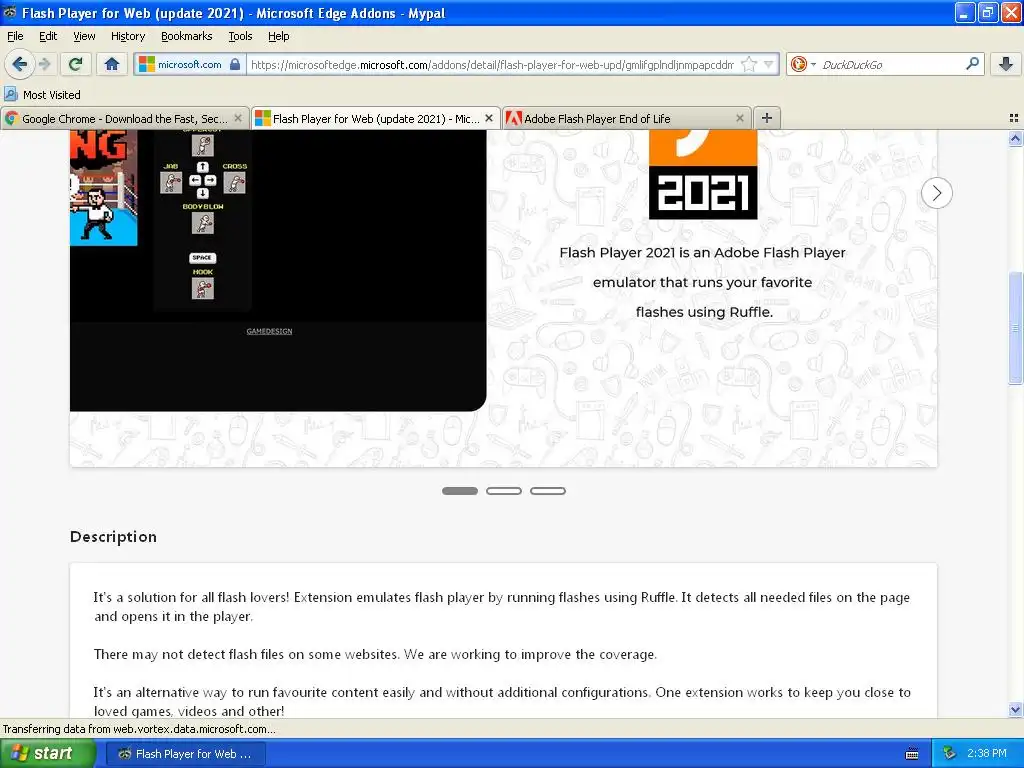The width and height of the screenshot is (1024, 768).
Task: Open the list all tabs grid icon
Action: (1014, 118)
